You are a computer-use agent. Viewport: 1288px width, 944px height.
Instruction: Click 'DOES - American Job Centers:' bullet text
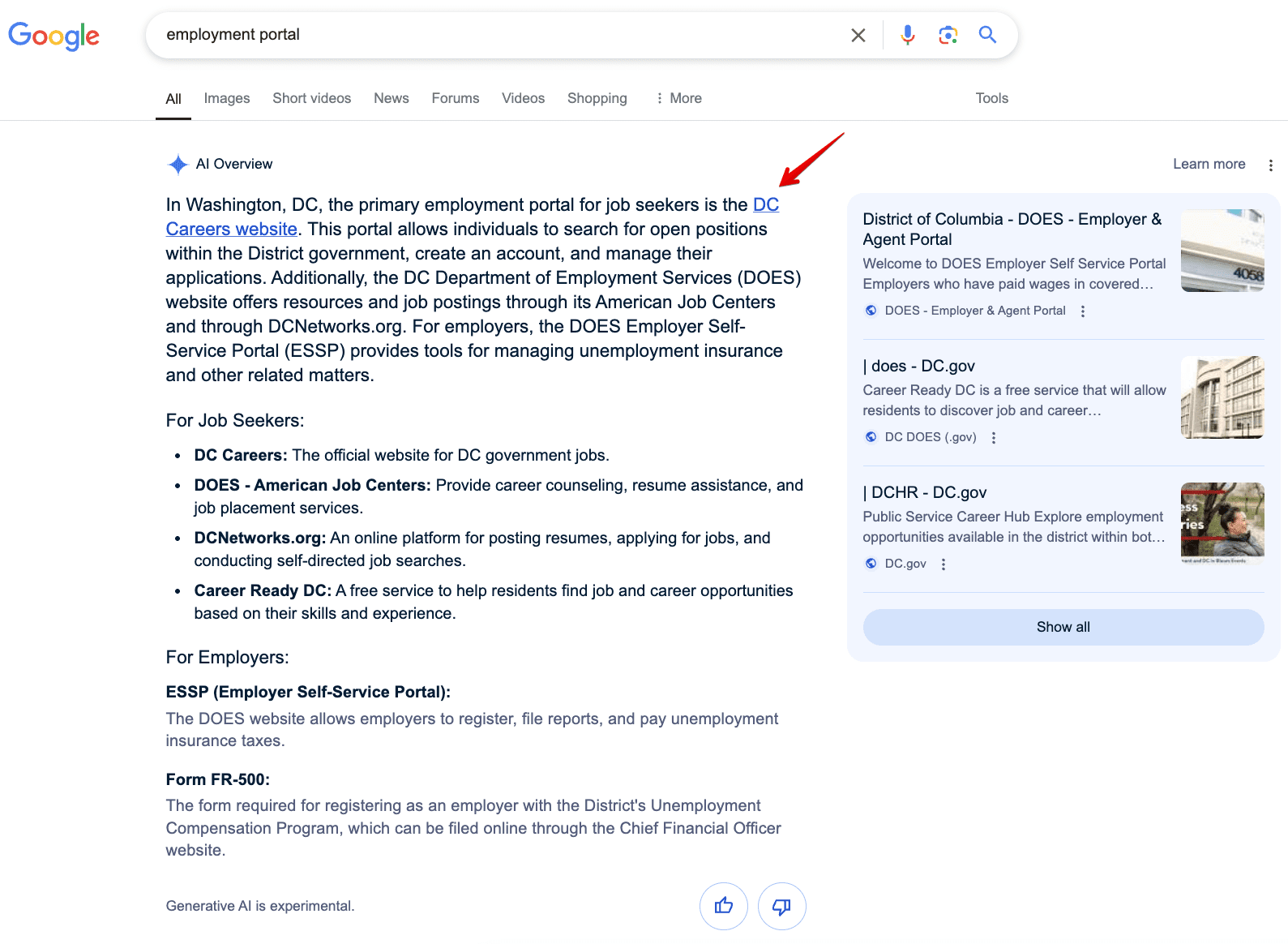312,486
